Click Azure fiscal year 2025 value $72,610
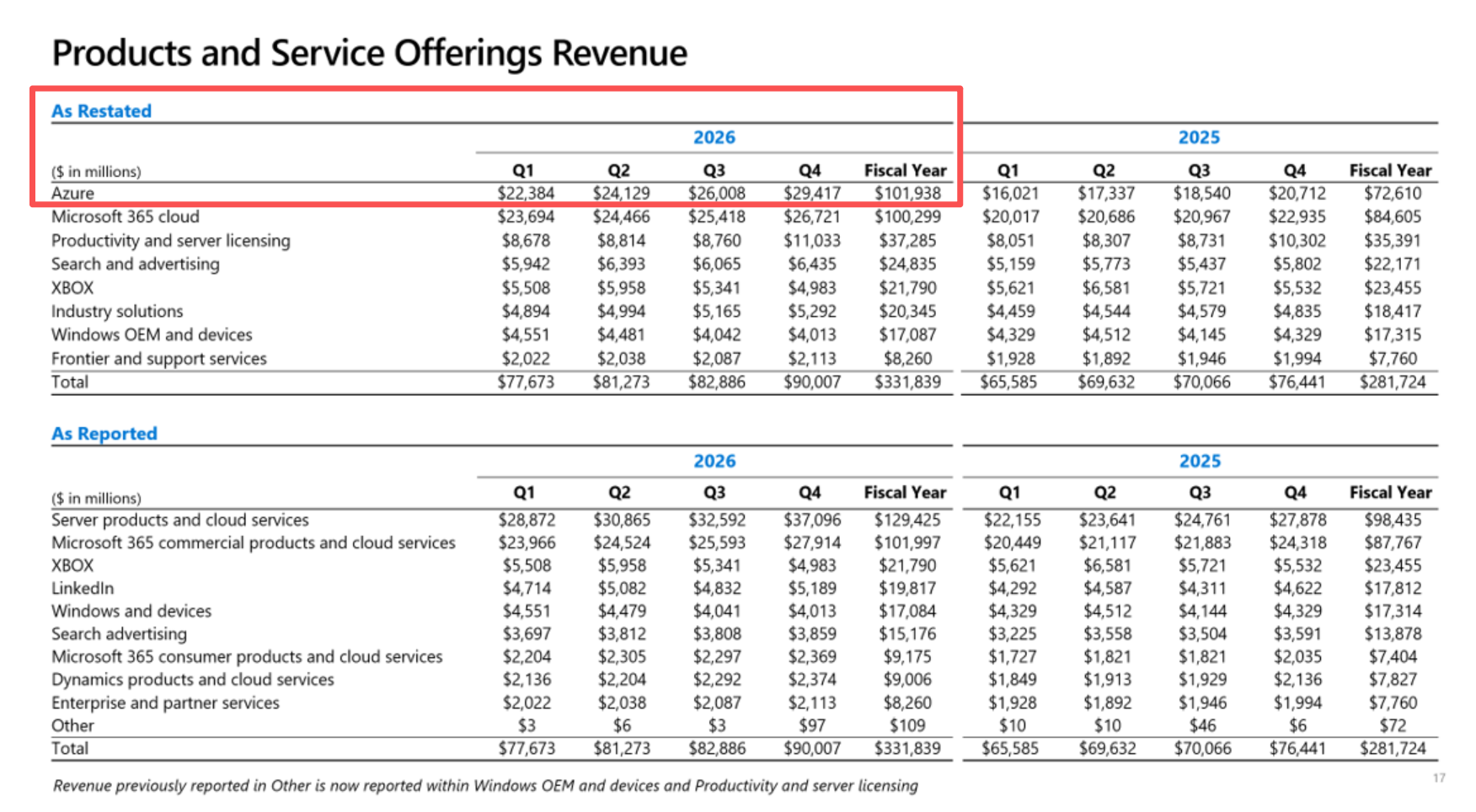Viewport: 1476px width, 812px height. tap(1393, 194)
